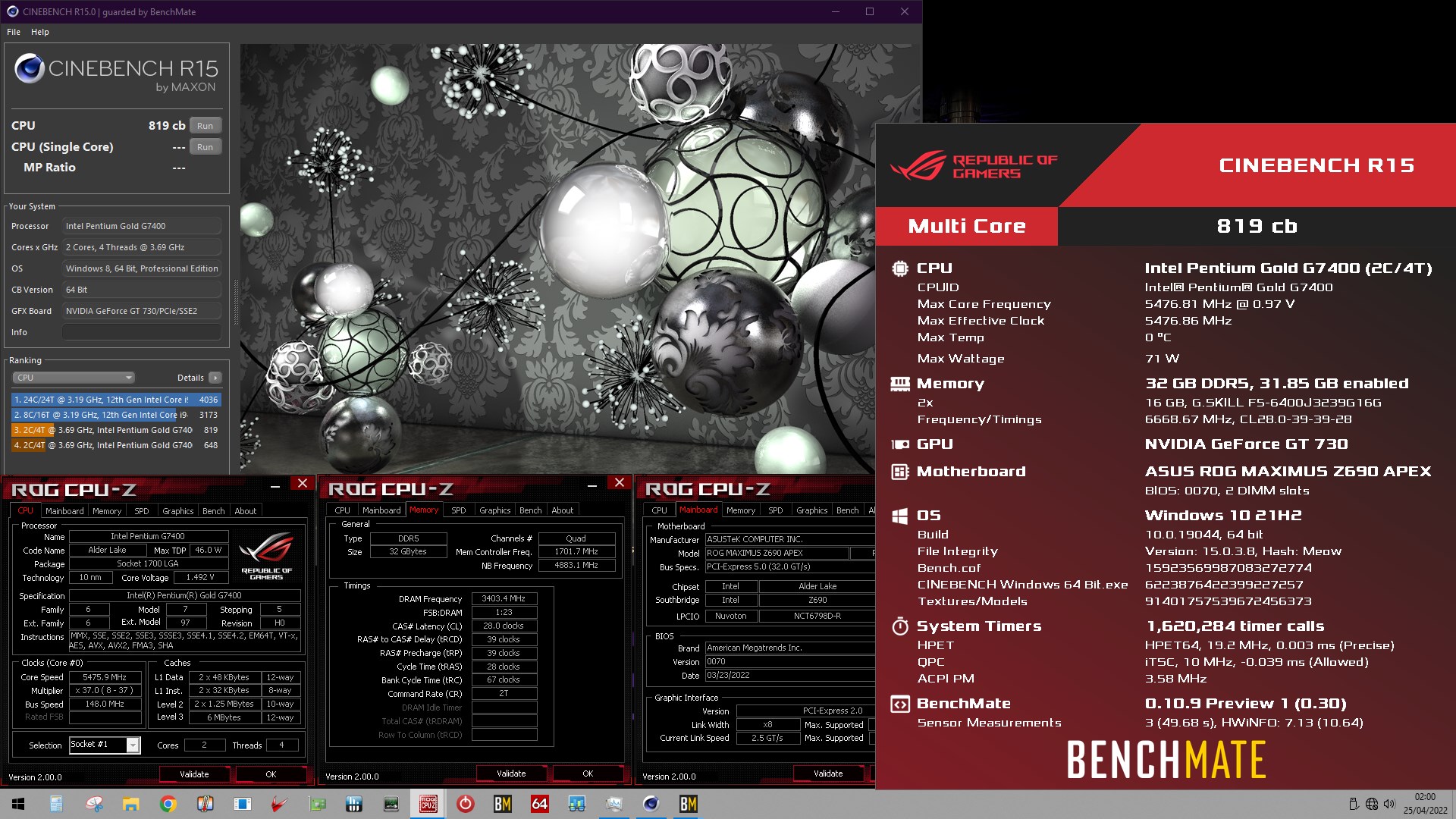Open Bench tab in Mainboard CPU-Z window
Image resolution: width=1456 pixels, height=819 pixels.
848,510
